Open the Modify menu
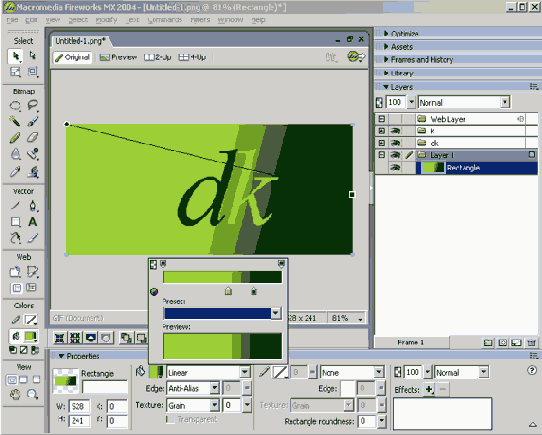The height and width of the screenshot is (435, 542). click(x=106, y=20)
